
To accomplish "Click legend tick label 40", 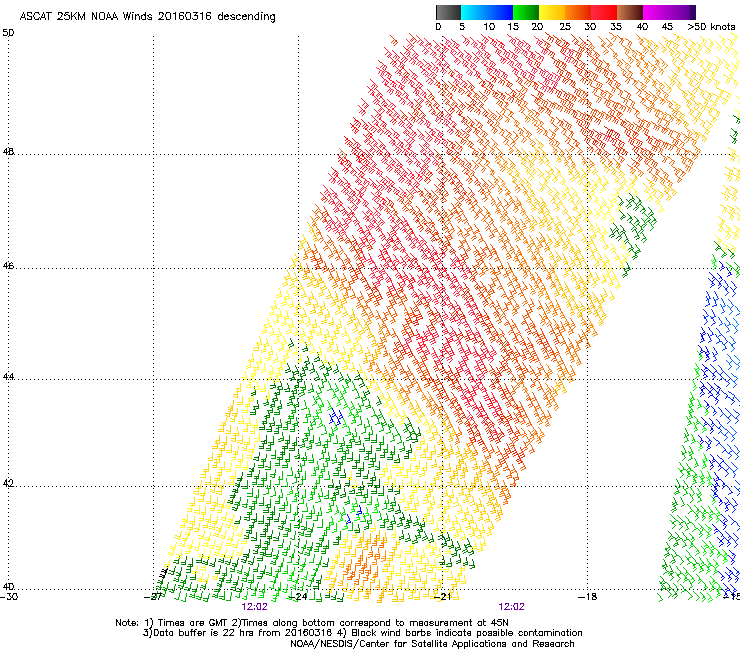I will coord(642,27).
